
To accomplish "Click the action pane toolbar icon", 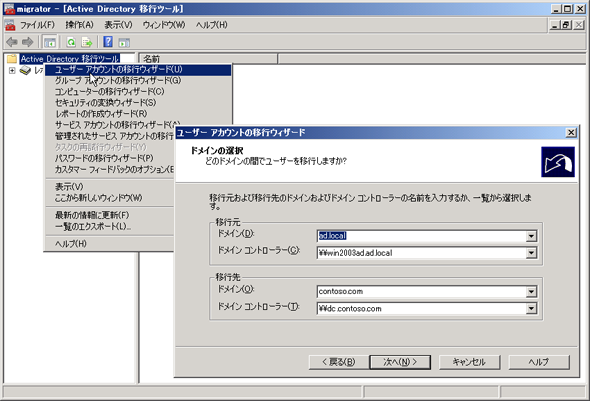I will pyautogui.click(x=124, y=42).
